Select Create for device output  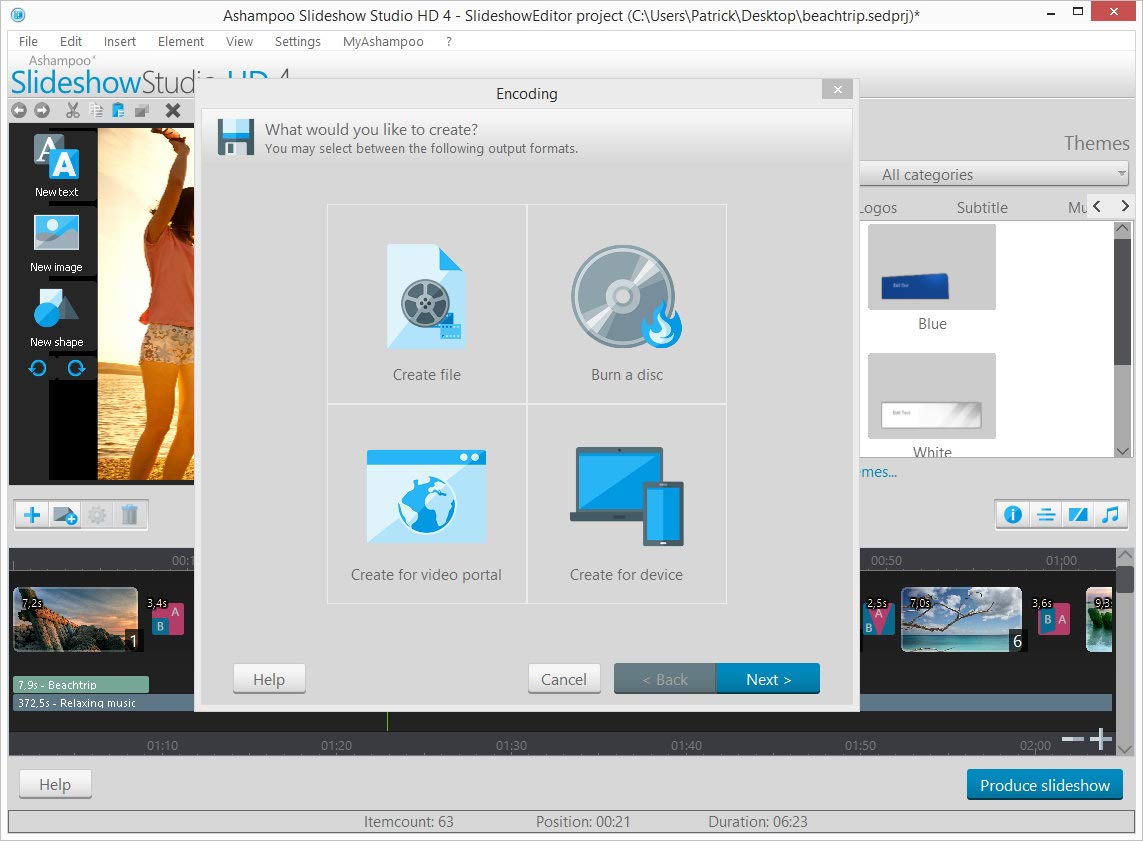pyautogui.click(x=627, y=505)
